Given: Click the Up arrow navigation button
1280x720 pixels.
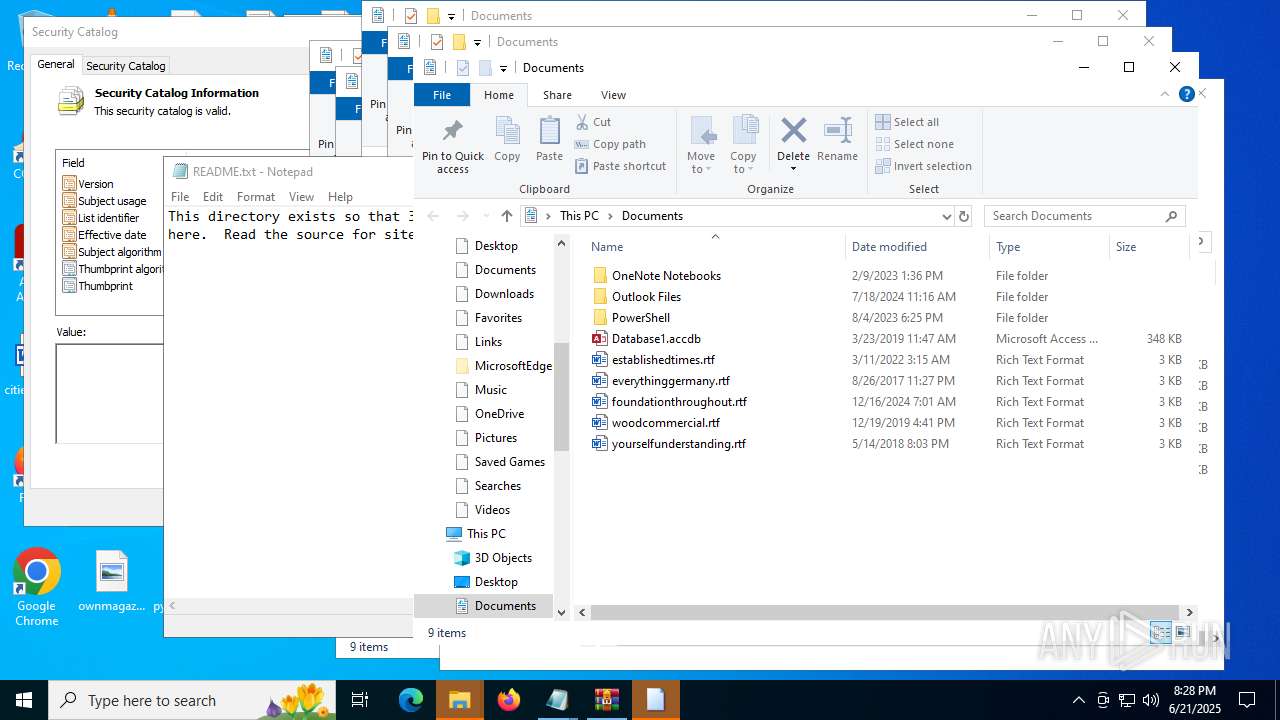Looking at the screenshot, I should coord(507,216).
